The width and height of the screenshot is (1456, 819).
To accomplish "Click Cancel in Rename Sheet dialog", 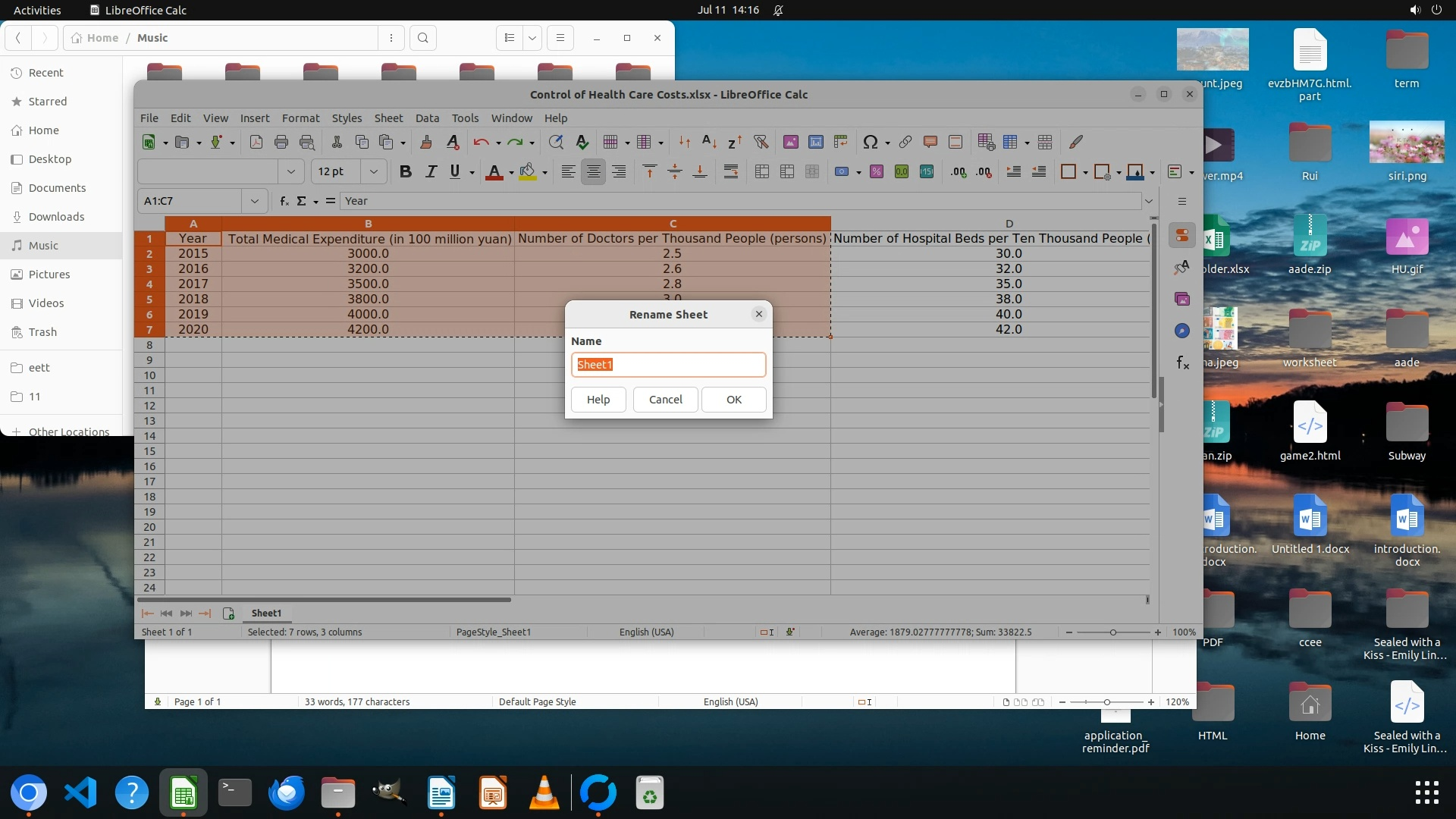I will tap(665, 400).
